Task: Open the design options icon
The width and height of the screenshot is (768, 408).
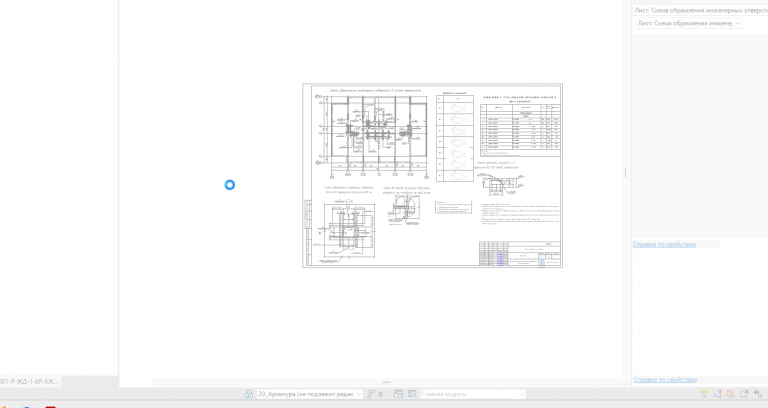Action: pyautogui.click(x=399, y=394)
